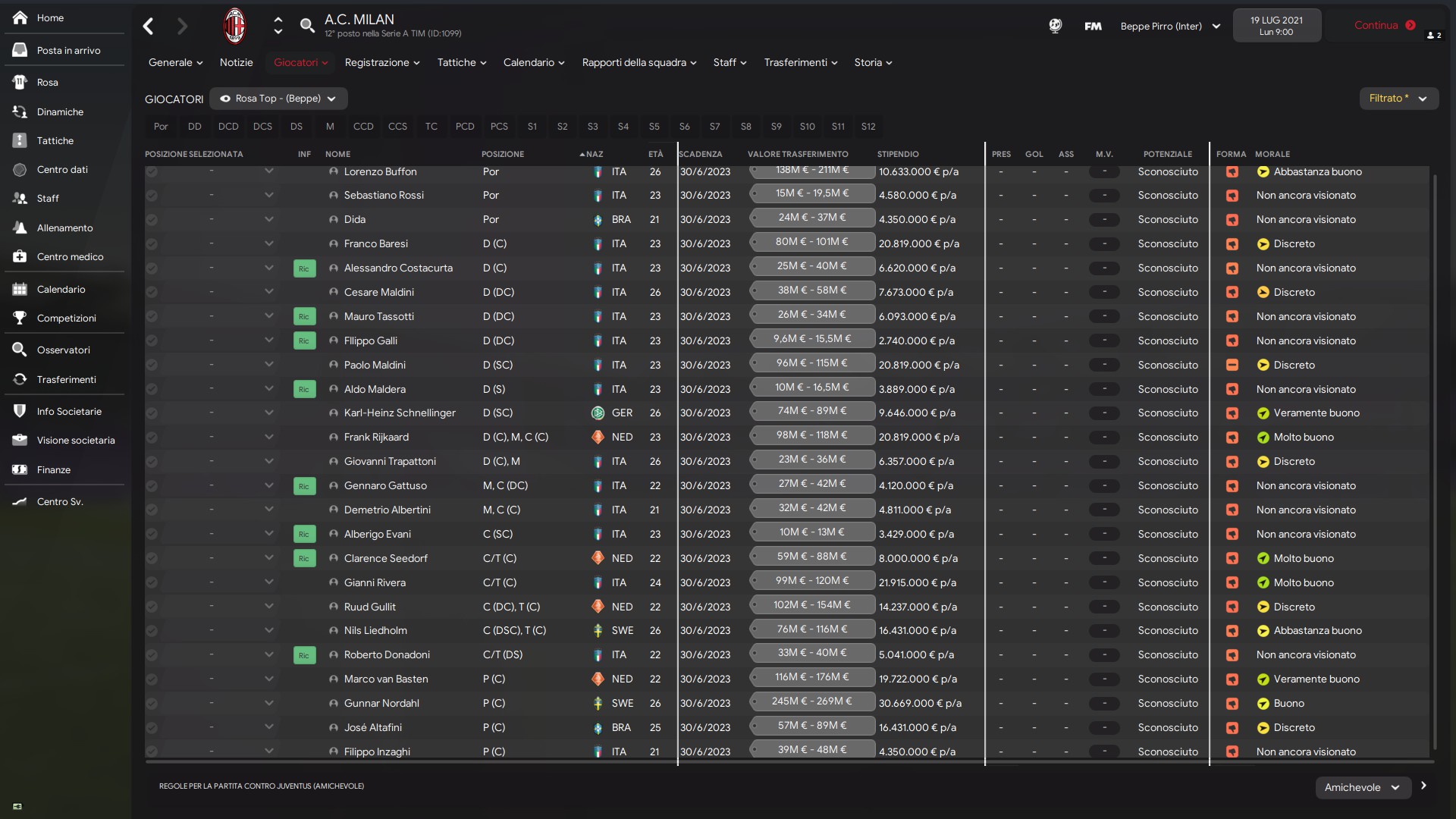This screenshot has width=1456, height=819.
Task: Click Filippo Inzaghi's 39M € - 48M € value bar
Action: (811, 750)
